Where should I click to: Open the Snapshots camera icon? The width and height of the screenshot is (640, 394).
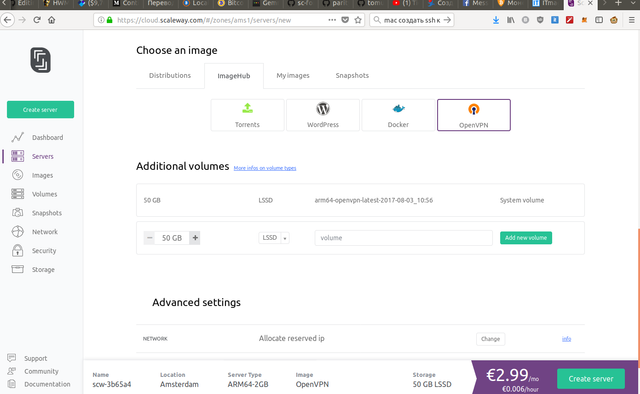[x=18, y=213]
